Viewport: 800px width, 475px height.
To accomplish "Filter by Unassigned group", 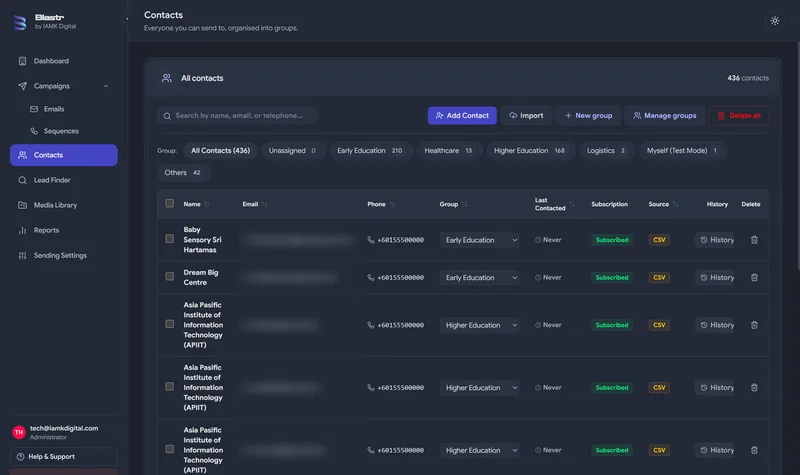I will [293, 151].
